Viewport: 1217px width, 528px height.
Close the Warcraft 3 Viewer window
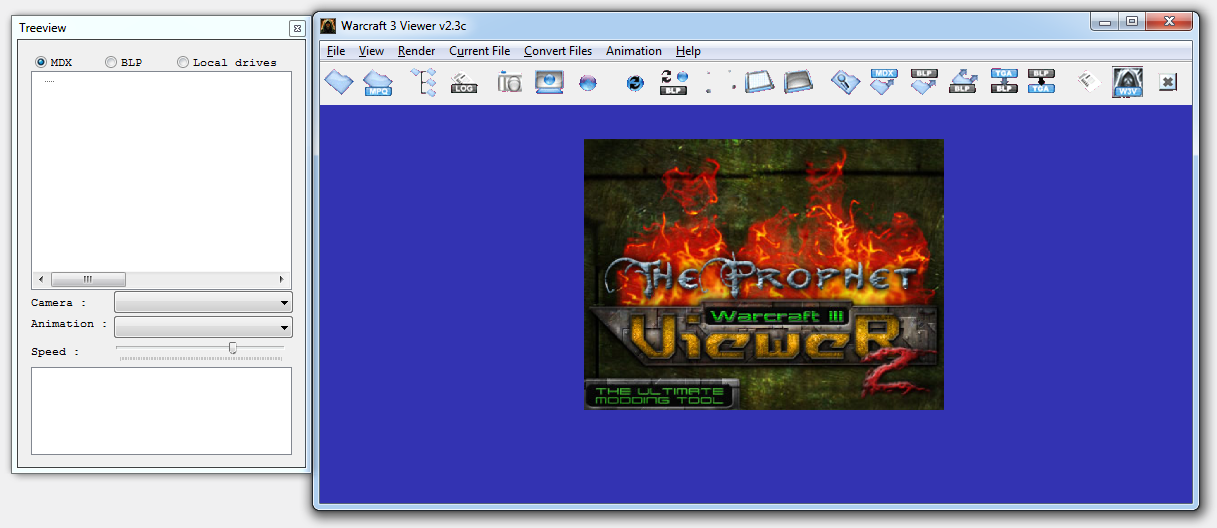[x=1168, y=21]
